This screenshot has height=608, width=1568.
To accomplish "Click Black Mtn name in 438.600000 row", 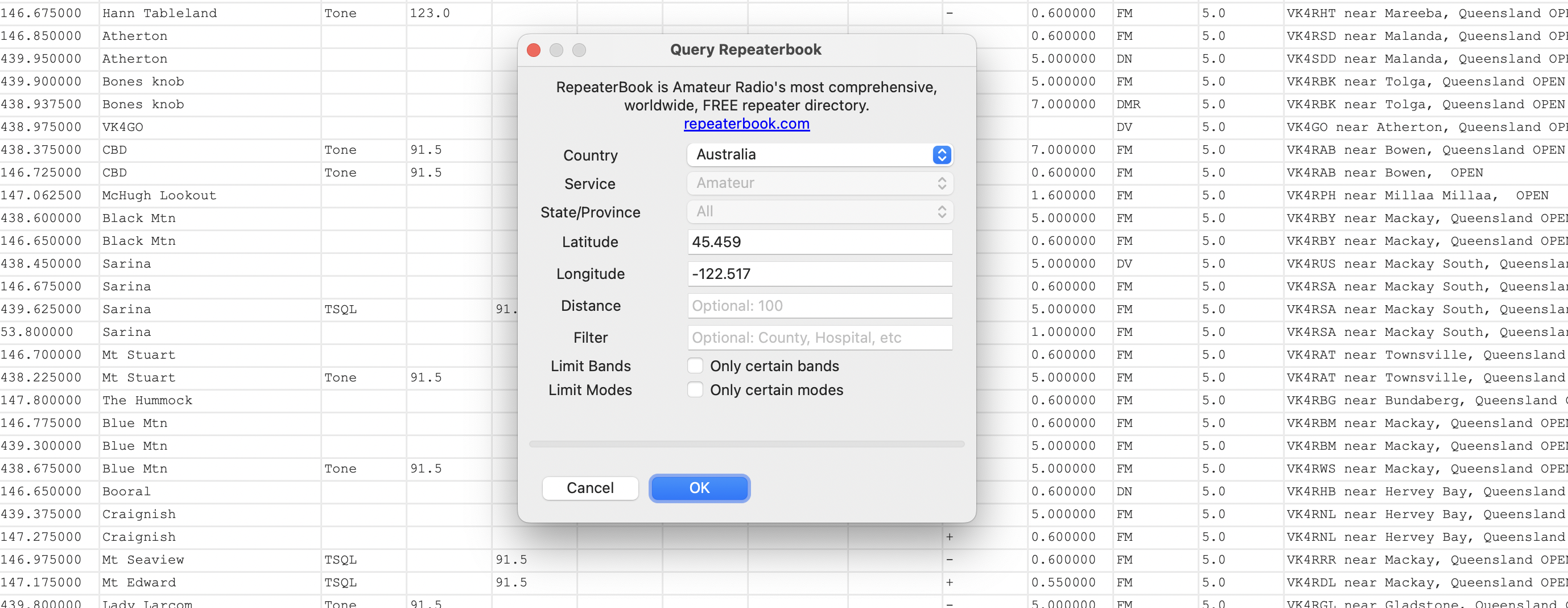I will (210, 218).
